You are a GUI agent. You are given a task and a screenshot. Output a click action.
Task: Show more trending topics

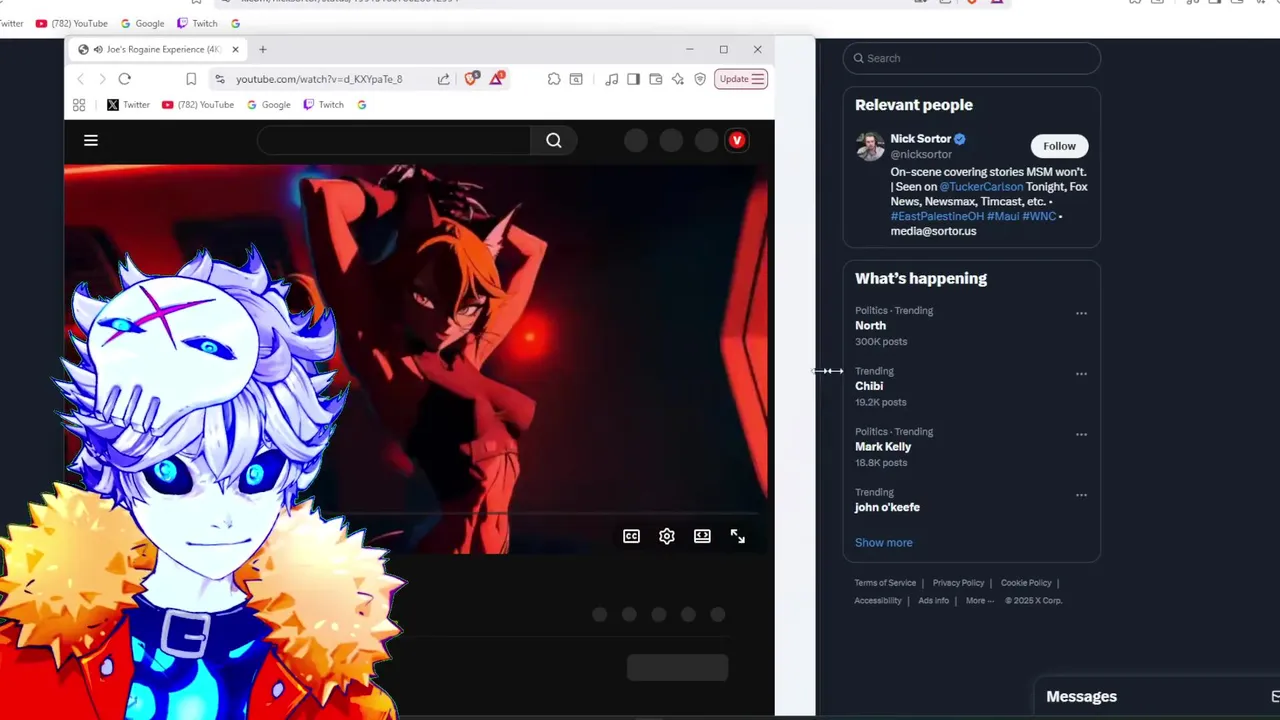pos(883,543)
